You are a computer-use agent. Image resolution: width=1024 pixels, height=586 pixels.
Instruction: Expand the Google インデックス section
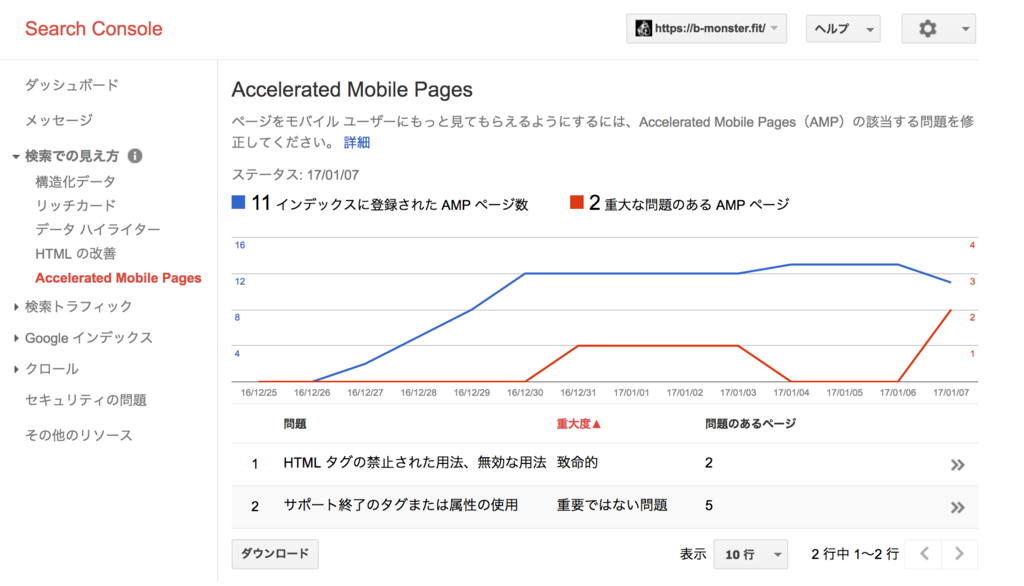click(x=16, y=338)
